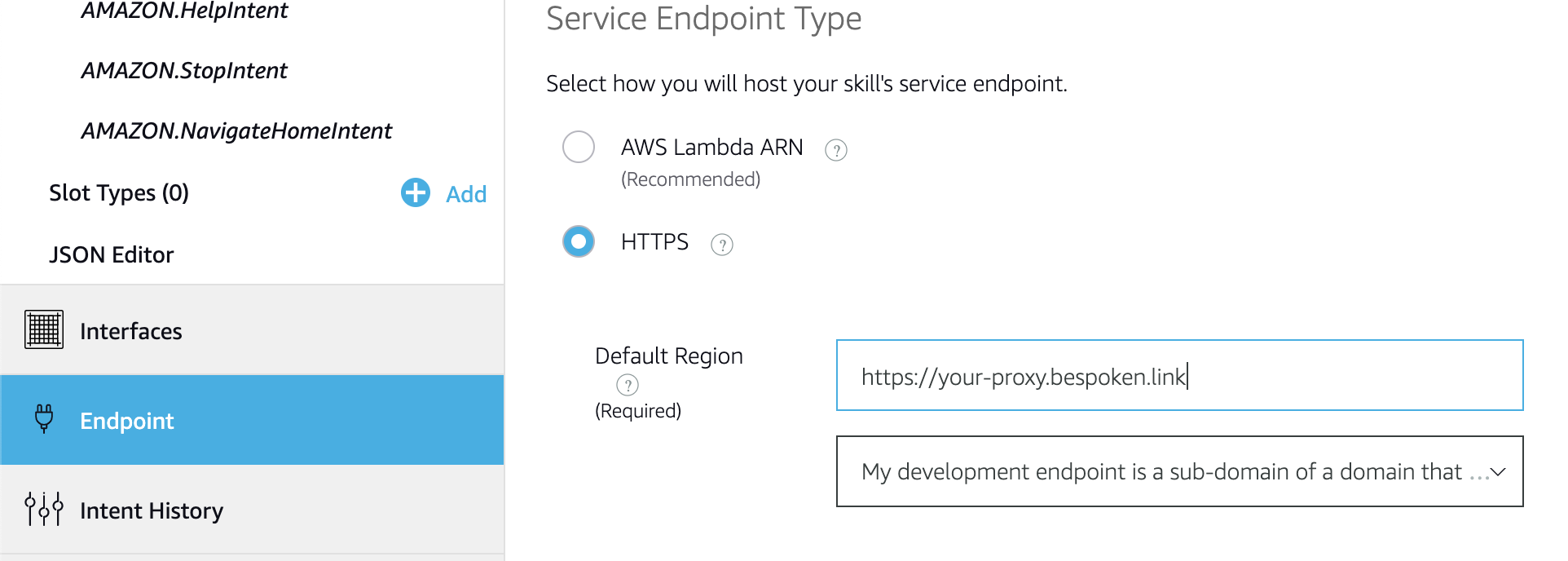The height and width of the screenshot is (561, 1568).
Task: Click the Interfaces grid icon
Action: pos(44,330)
